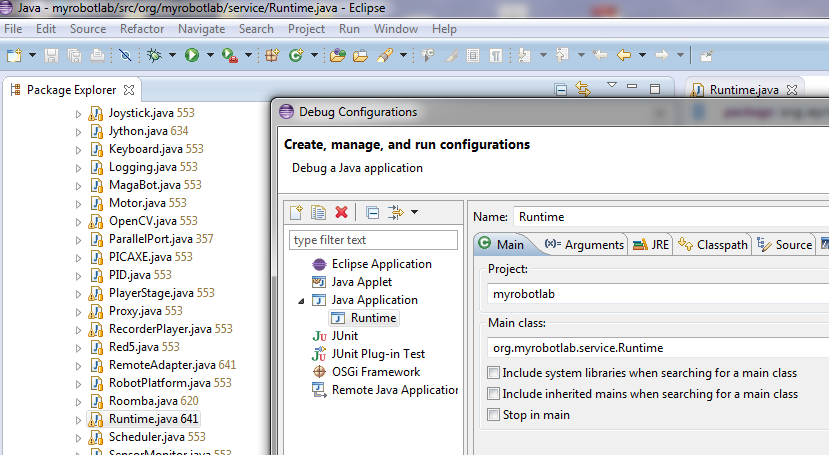This screenshot has width=829, height=455.
Task: Toggle Link with Editor in Package Explorer
Action: (x=583, y=89)
